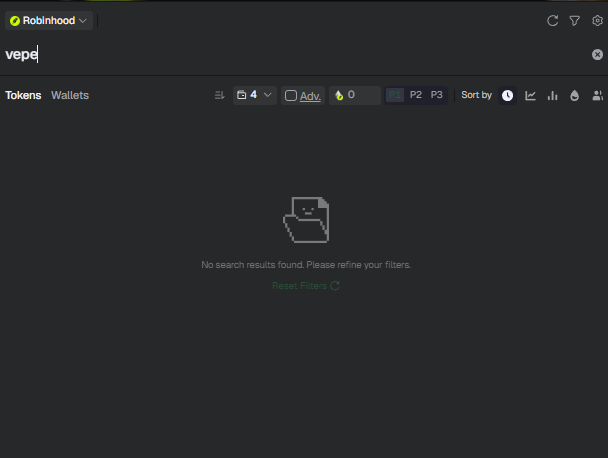The height and width of the screenshot is (458, 608).
Task: Sort by bar chart volume icon
Action: coord(553,95)
